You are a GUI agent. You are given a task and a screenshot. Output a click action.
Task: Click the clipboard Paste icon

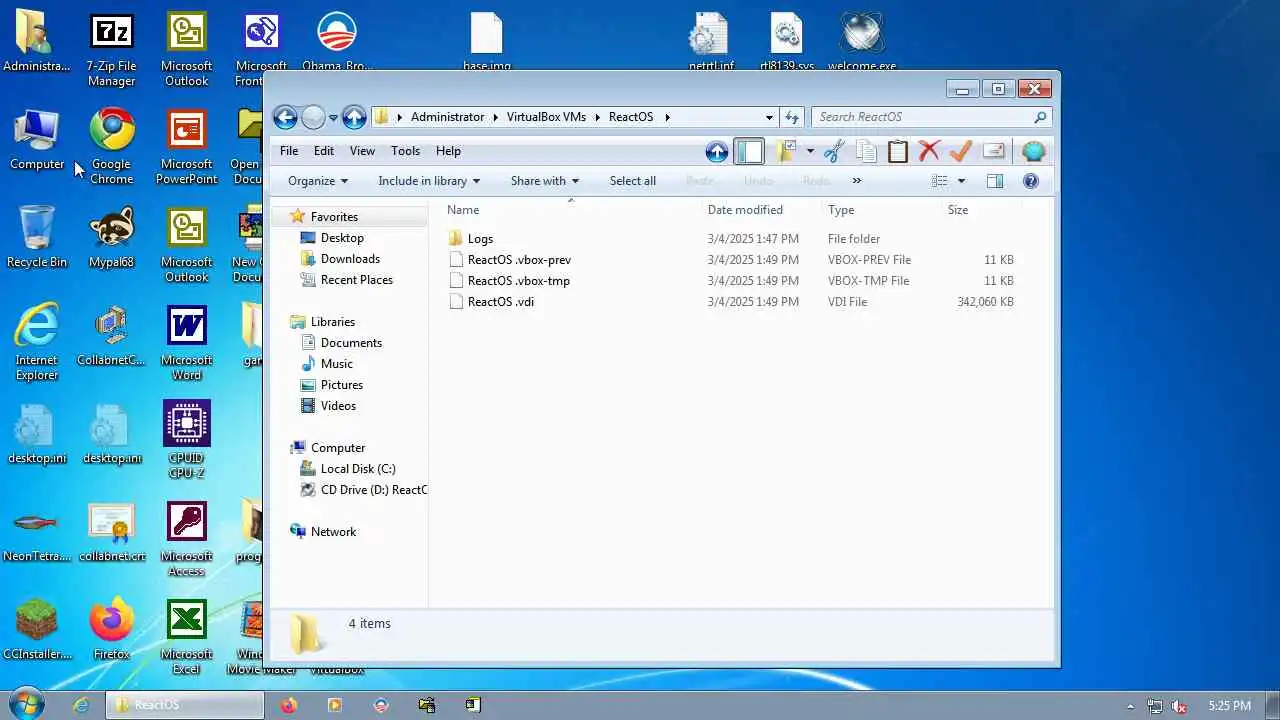click(x=897, y=152)
